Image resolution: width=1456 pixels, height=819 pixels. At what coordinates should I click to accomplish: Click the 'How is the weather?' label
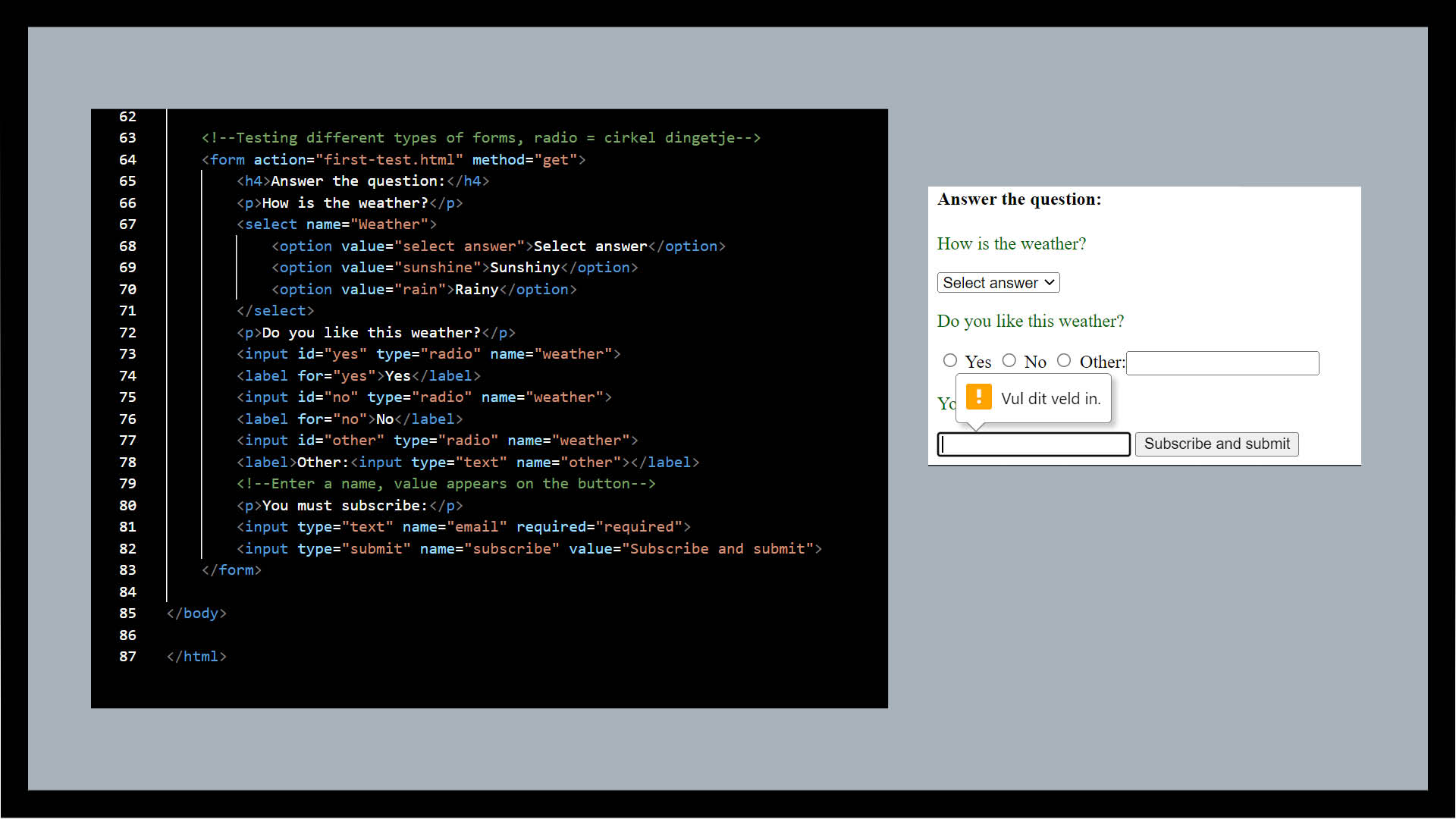pos(1012,243)
